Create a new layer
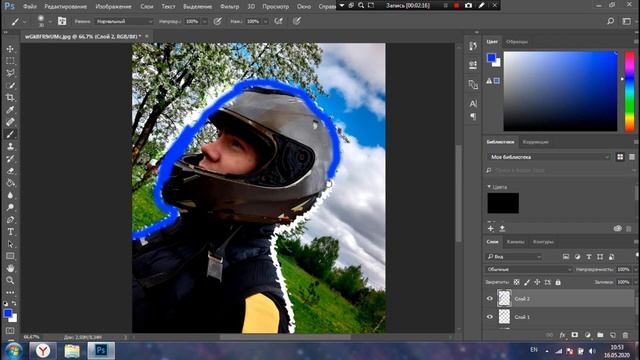This screenshot has height=360, width=640. (x=613, y=335)
